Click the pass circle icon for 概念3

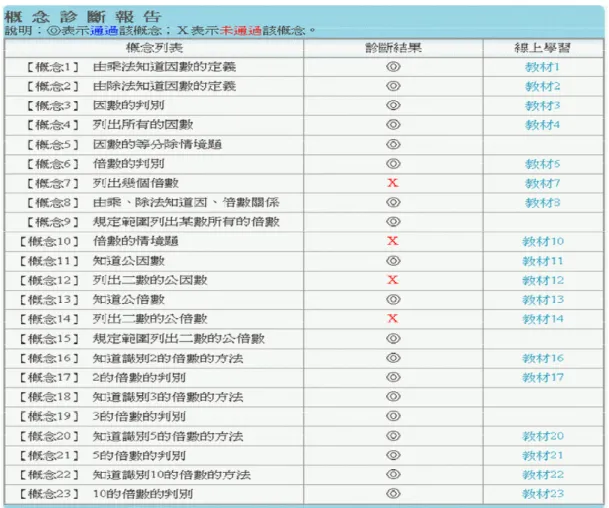tap(393, 105)
